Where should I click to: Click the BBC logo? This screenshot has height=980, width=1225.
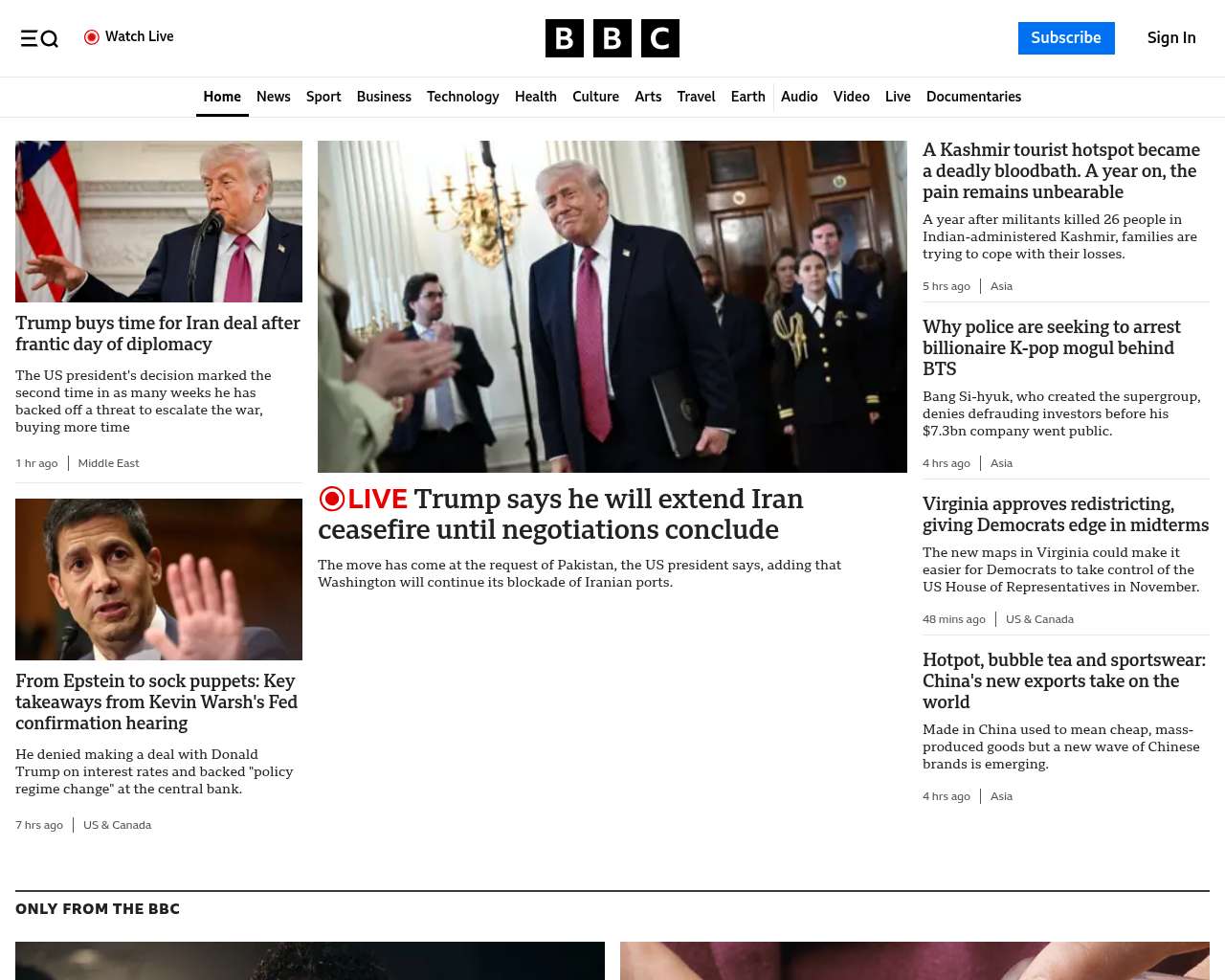612,38
